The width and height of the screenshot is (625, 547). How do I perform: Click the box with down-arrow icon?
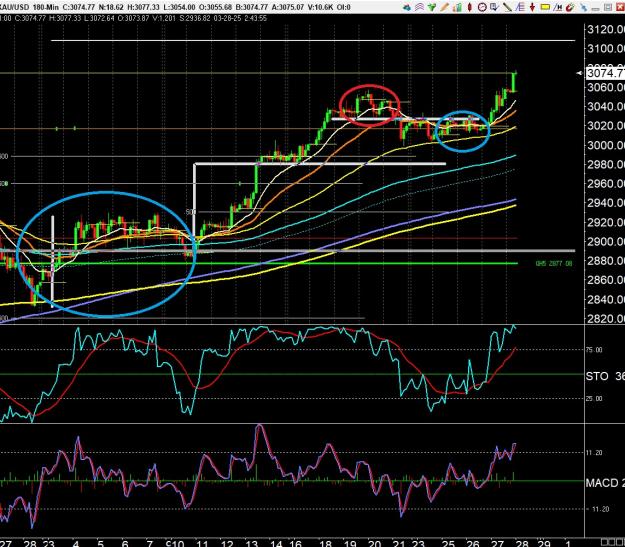click(495, 7)
